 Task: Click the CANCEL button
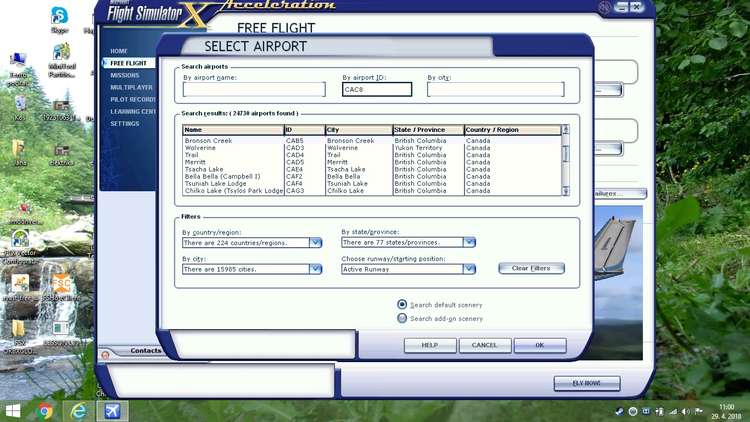(485, 345)
